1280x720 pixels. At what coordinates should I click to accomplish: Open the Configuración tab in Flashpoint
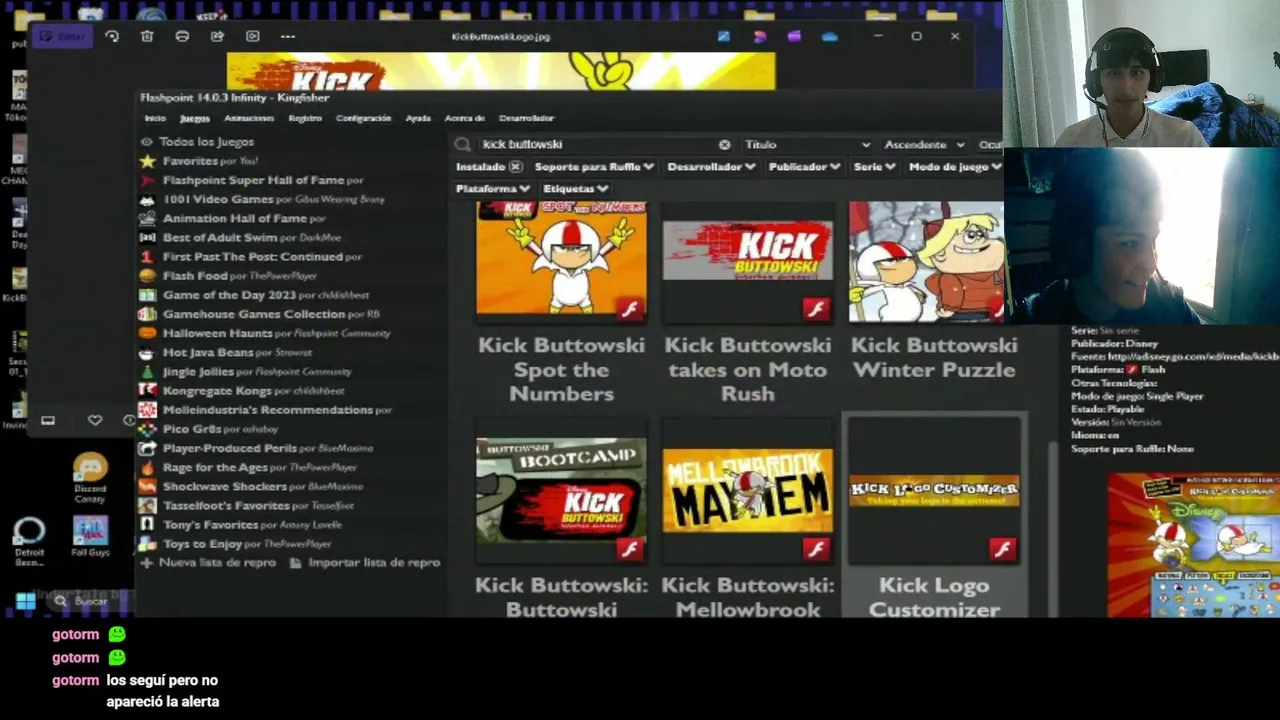coord(363,118)
